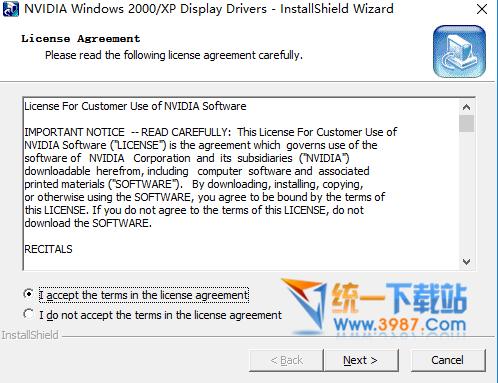The height and width of the screenshot is (383, 498).
Task: Close the InstallShield Wizard window
Action: point(482,9)
